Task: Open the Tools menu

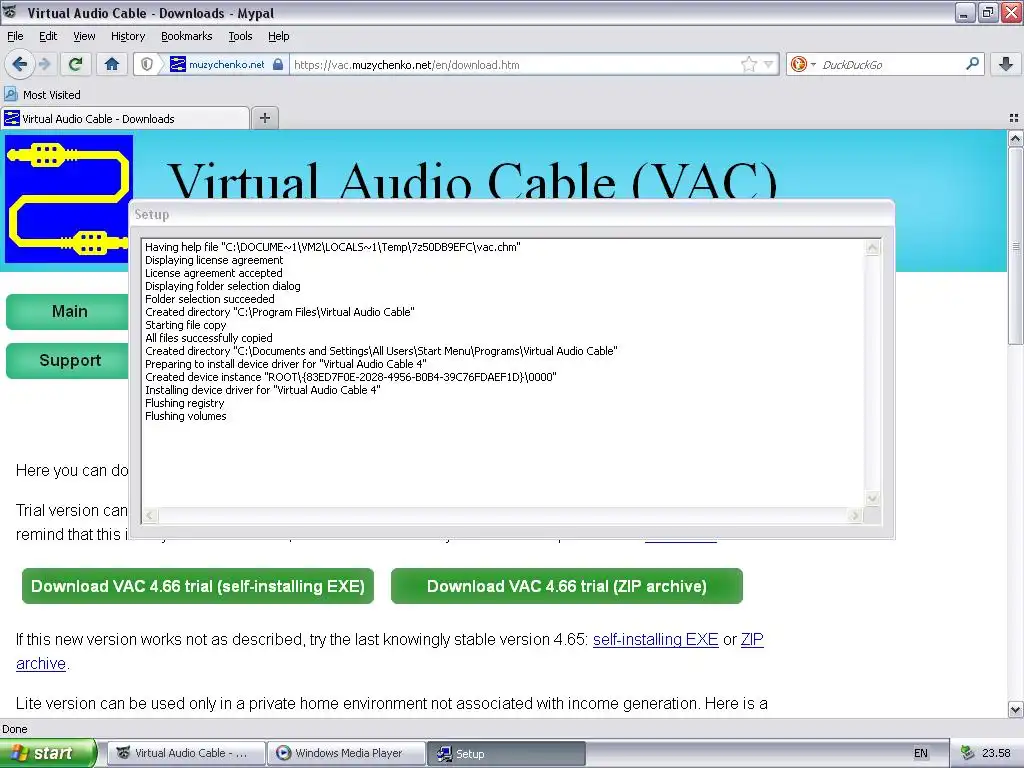Action: click(x=240, y=36)
